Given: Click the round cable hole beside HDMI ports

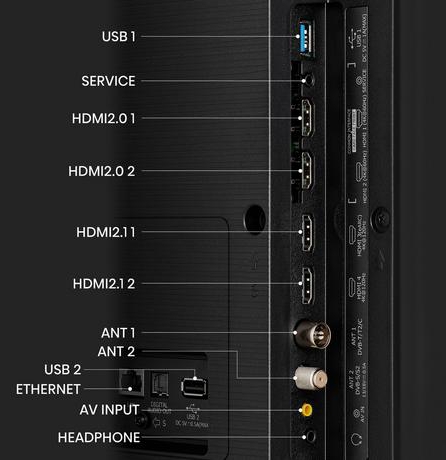Looking at the screenshot, I should coord(255,219).
